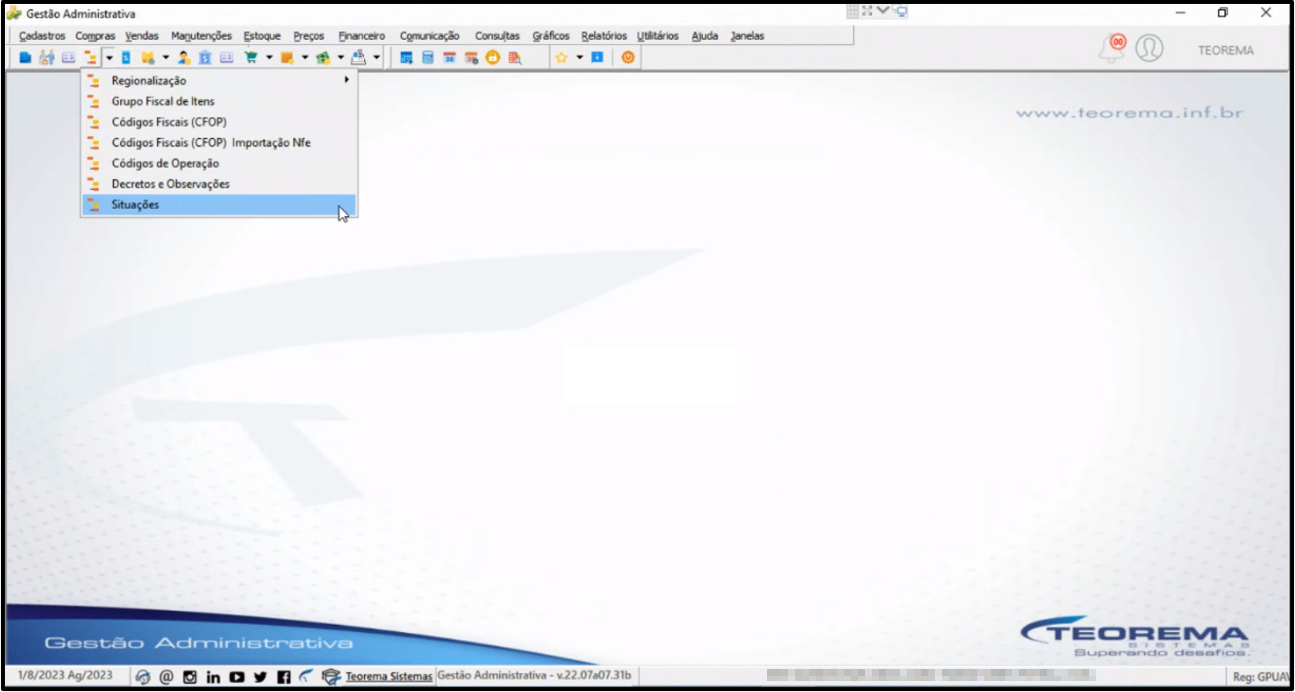The height and width of the screenshot is (692, 1295).
Task: Open the notification bell with red badge
Action: 1112,48
